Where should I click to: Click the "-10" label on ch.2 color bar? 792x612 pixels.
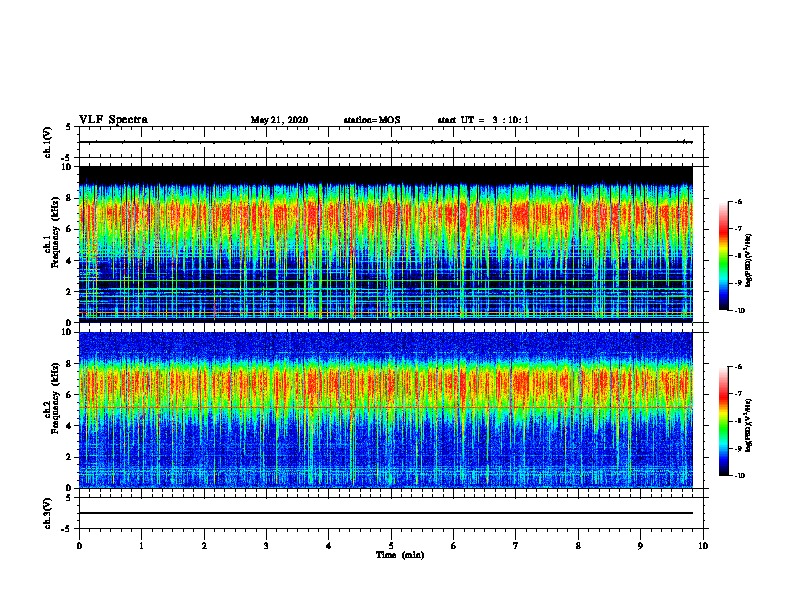pyautogui.click(x=739, y=476)
